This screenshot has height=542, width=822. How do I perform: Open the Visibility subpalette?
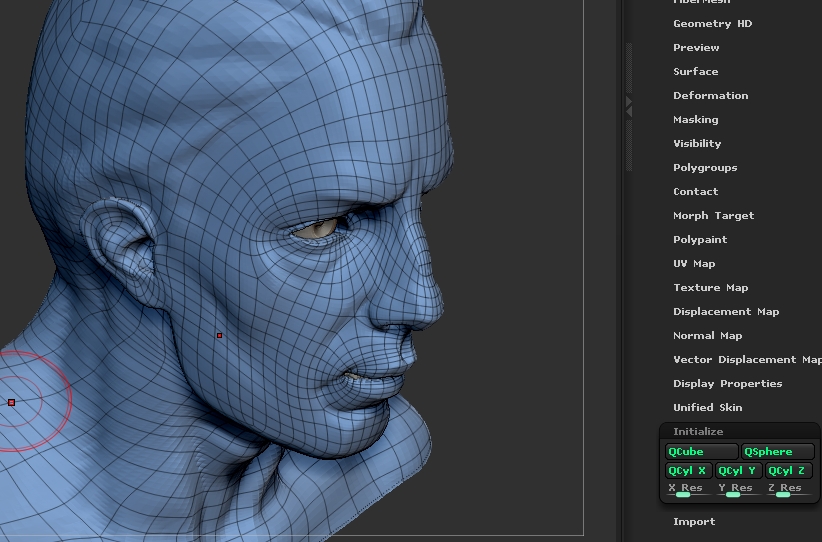pyautogui.click(x=697, y=143)
